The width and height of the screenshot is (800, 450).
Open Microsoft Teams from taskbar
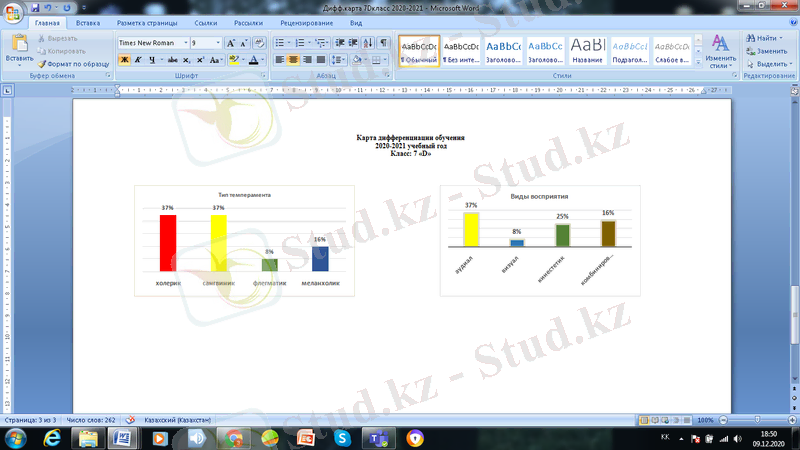coord(379,438)
